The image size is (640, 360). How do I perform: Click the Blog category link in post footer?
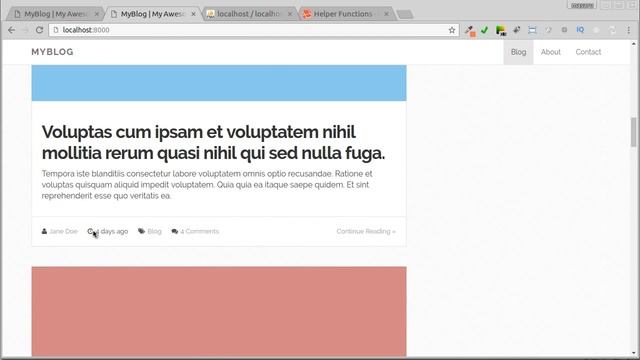[154, 231]
